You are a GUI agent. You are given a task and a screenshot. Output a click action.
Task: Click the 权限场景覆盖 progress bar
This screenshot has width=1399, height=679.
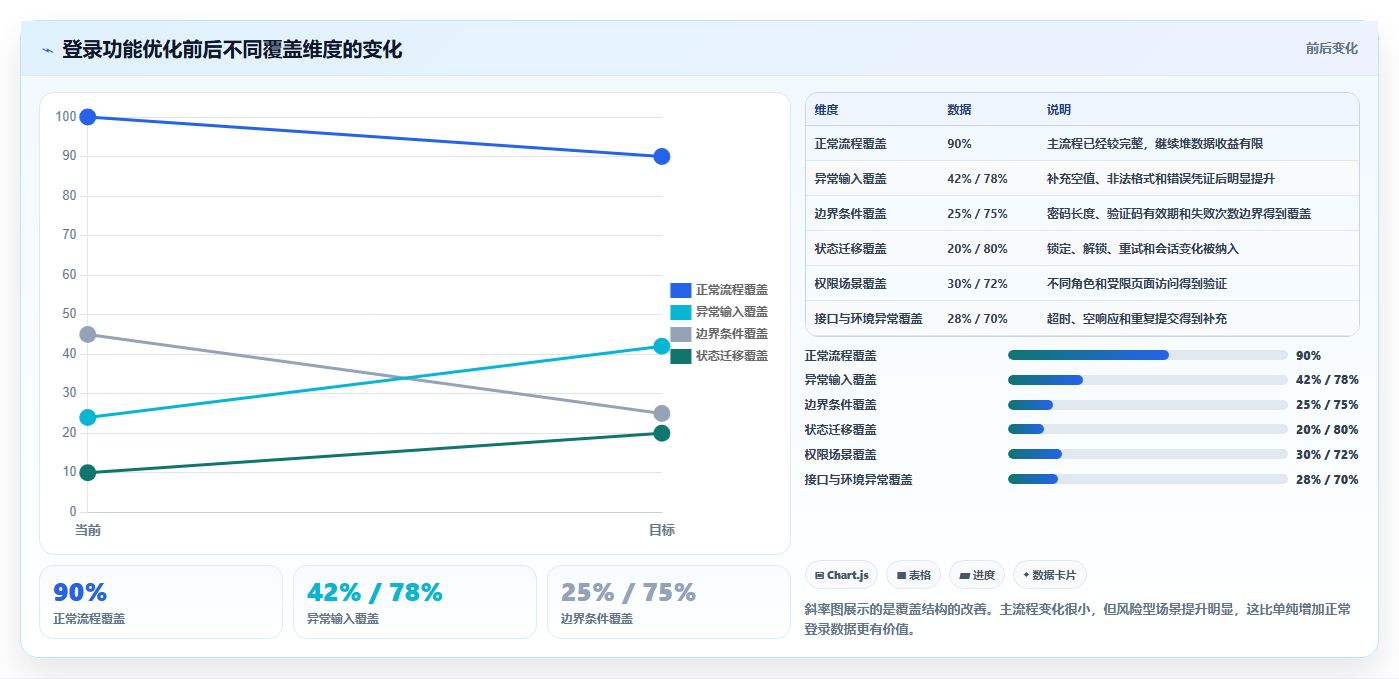pyautogui.click(x=1148, y=454)
